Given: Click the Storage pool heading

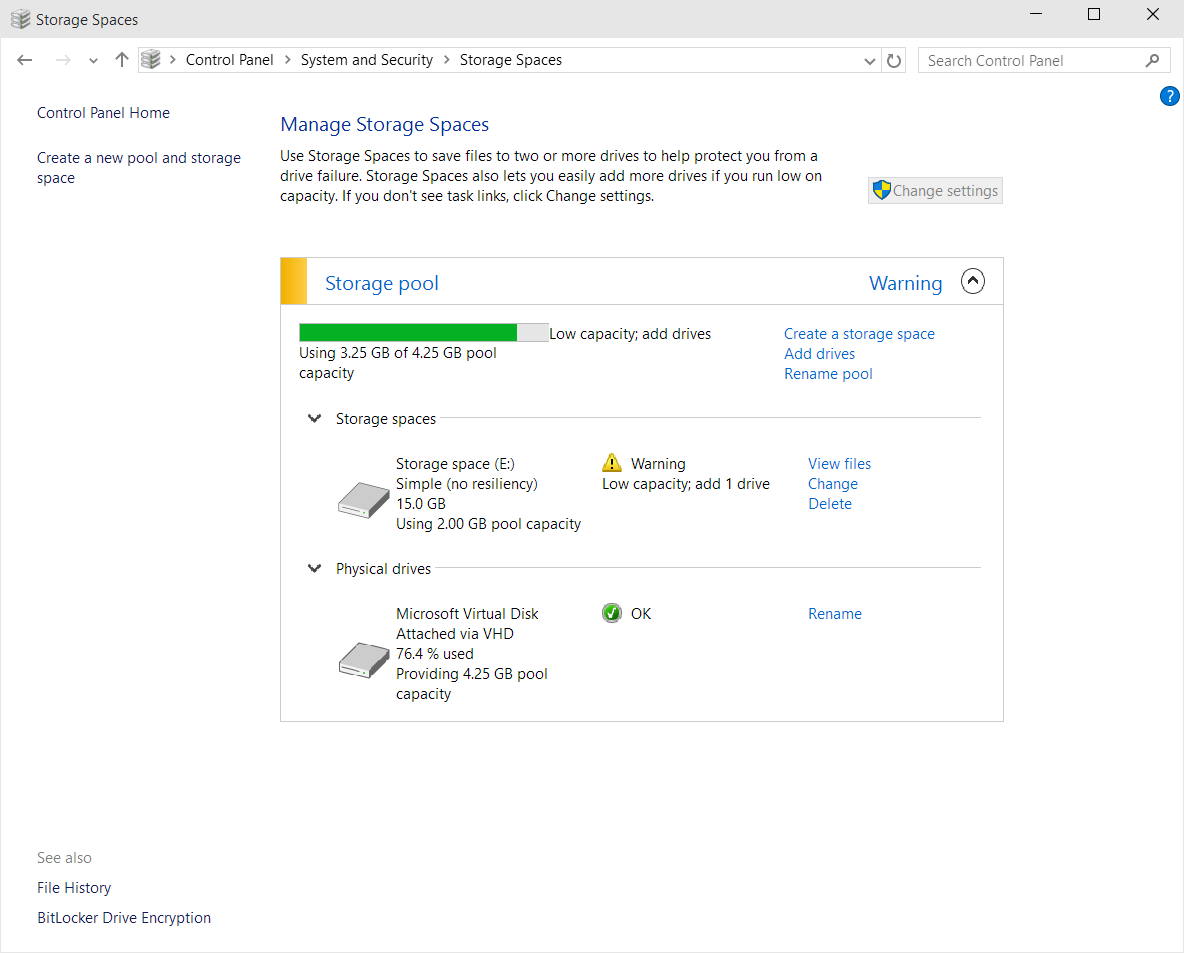Looking at the screenshot, I should coord(381,282).
